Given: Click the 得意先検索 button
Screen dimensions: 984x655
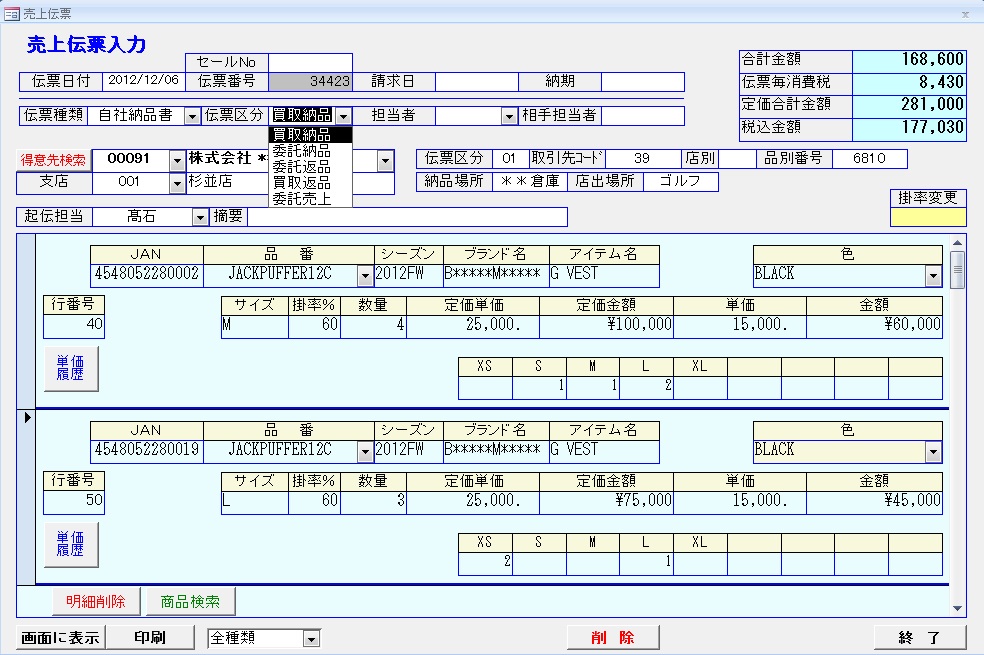Looking at the screenshot, I should click(54, 160).
